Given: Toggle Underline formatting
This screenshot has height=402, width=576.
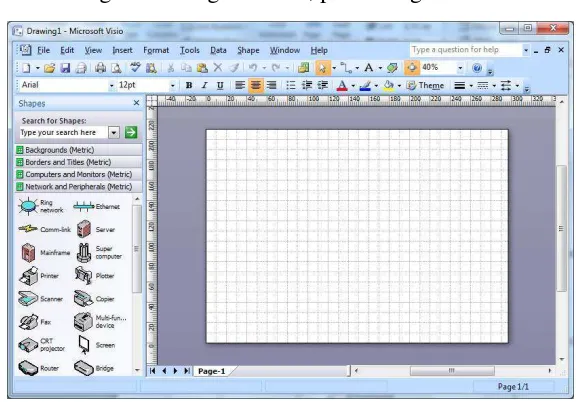Looking at the screenshot, I should [x=220, y=86].
